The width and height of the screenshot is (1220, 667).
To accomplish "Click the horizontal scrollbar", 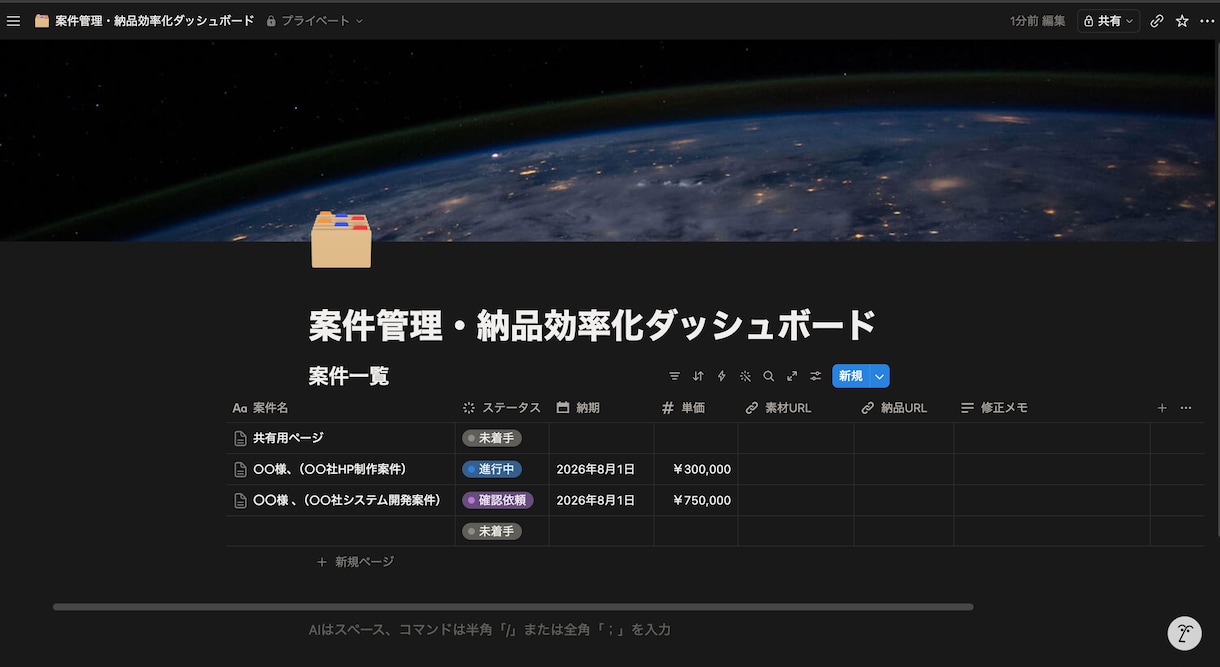I will [x=513, y=607].
